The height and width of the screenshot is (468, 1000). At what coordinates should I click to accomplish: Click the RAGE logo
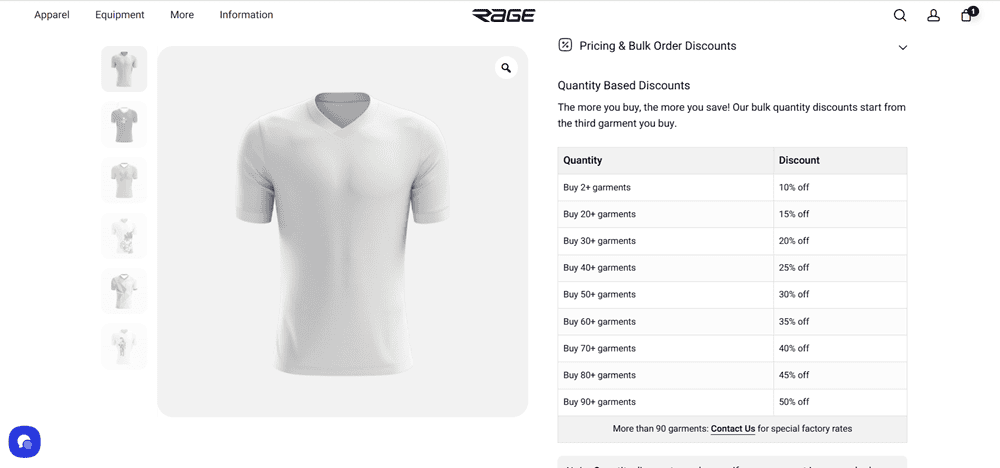(x=504, y=15)
